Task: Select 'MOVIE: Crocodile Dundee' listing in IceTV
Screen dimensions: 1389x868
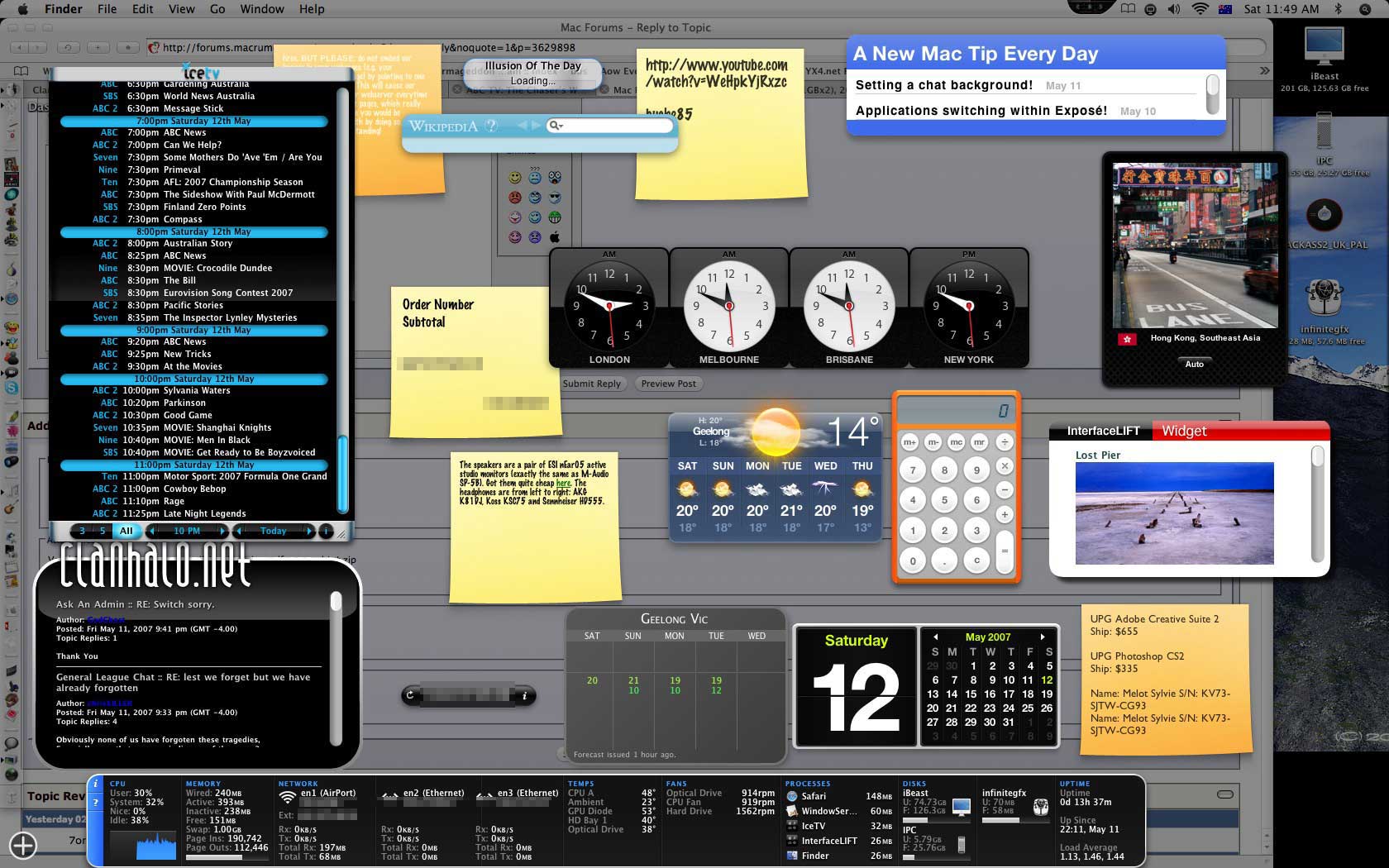Action: pyautogui.click(x=217, y=268)
